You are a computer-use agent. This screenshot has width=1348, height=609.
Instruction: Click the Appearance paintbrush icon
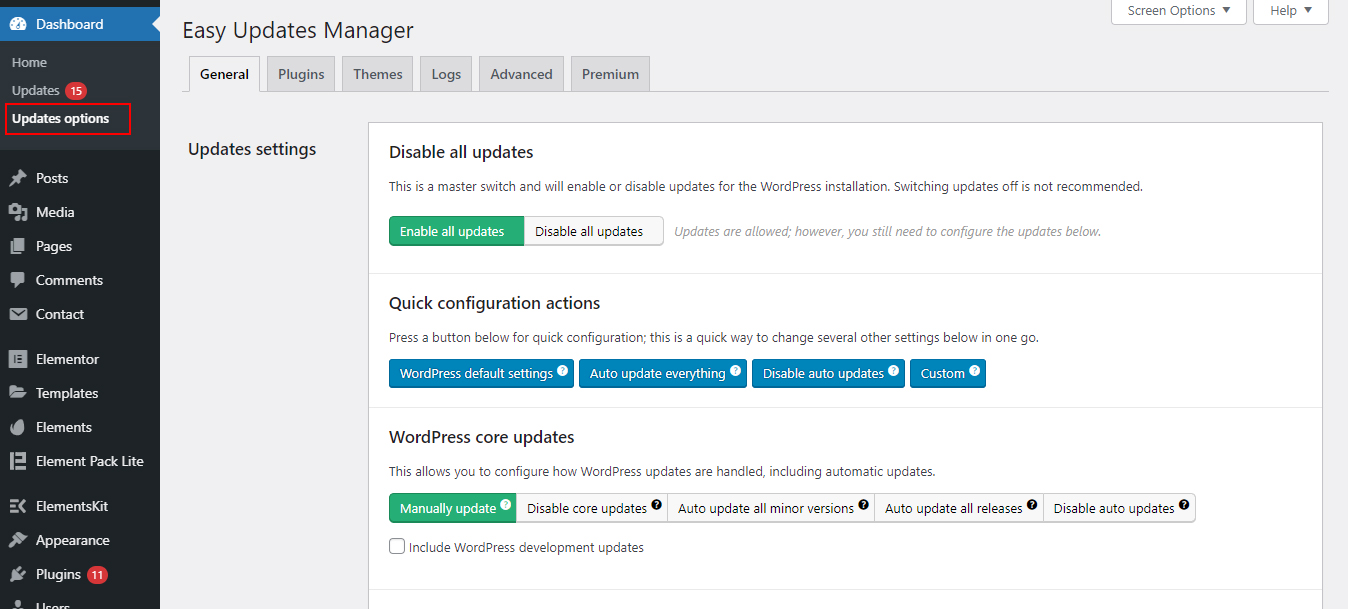tap(18, 540)
